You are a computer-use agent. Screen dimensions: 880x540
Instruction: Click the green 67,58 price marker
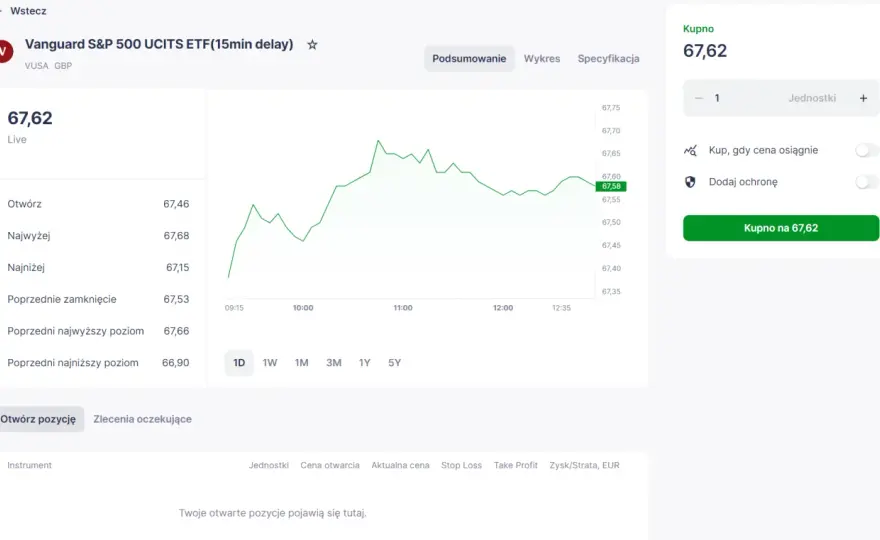click(x=611, y=186)
